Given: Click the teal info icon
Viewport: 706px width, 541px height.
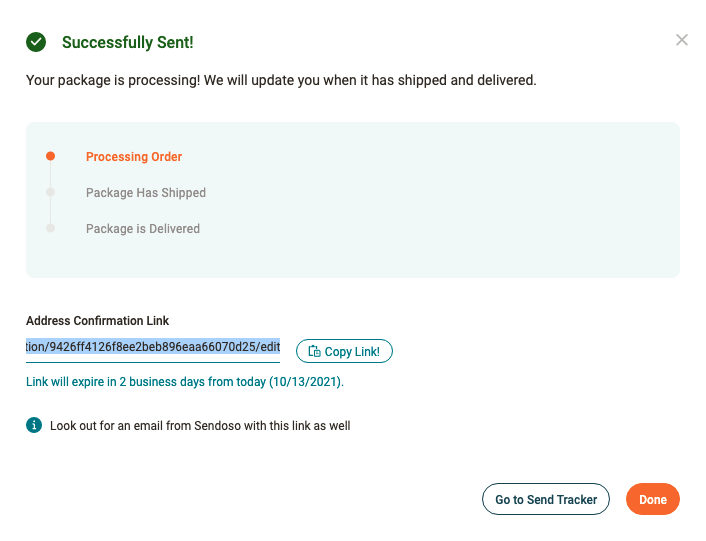Looking at the screenshot, I should [34, 425].
